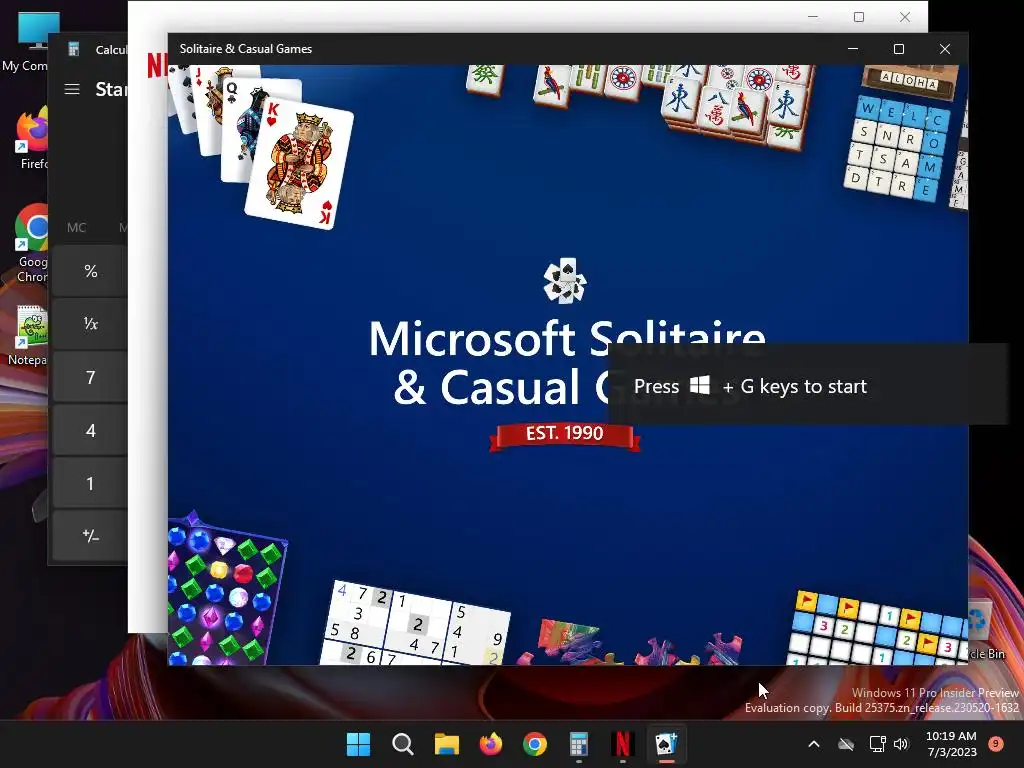Viewport: 1024px width, 768px height.
Task: Open the Windows Start menu
Action: click(x=358, y=744)
